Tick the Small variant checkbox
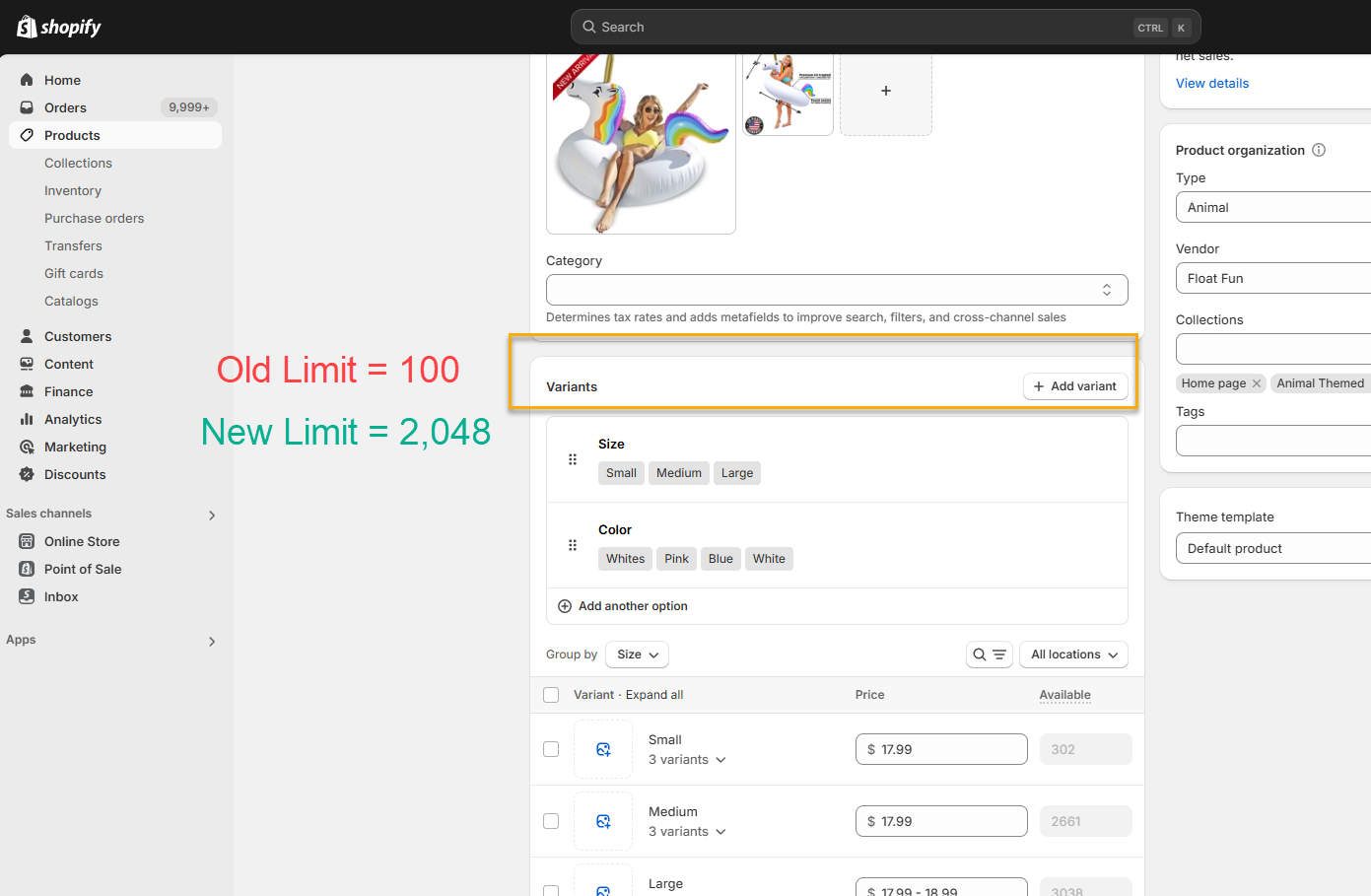Viewport: 1371px width, 896px height. (551, 749)
